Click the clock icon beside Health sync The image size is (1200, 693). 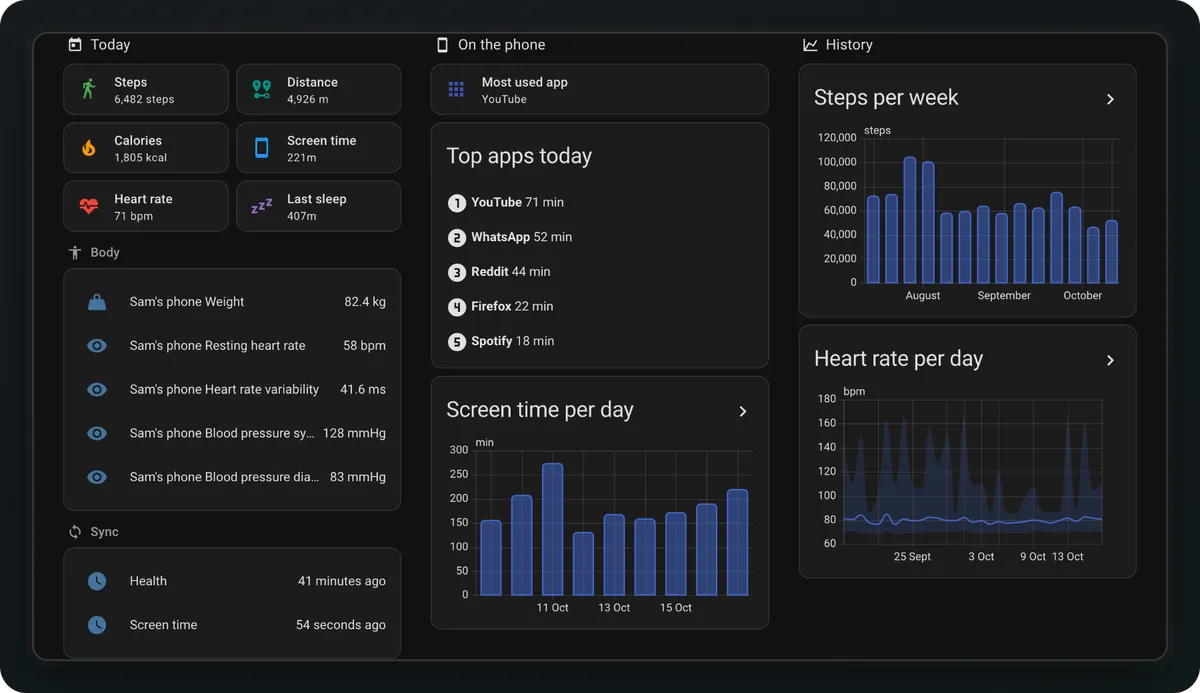coord(97,581)
